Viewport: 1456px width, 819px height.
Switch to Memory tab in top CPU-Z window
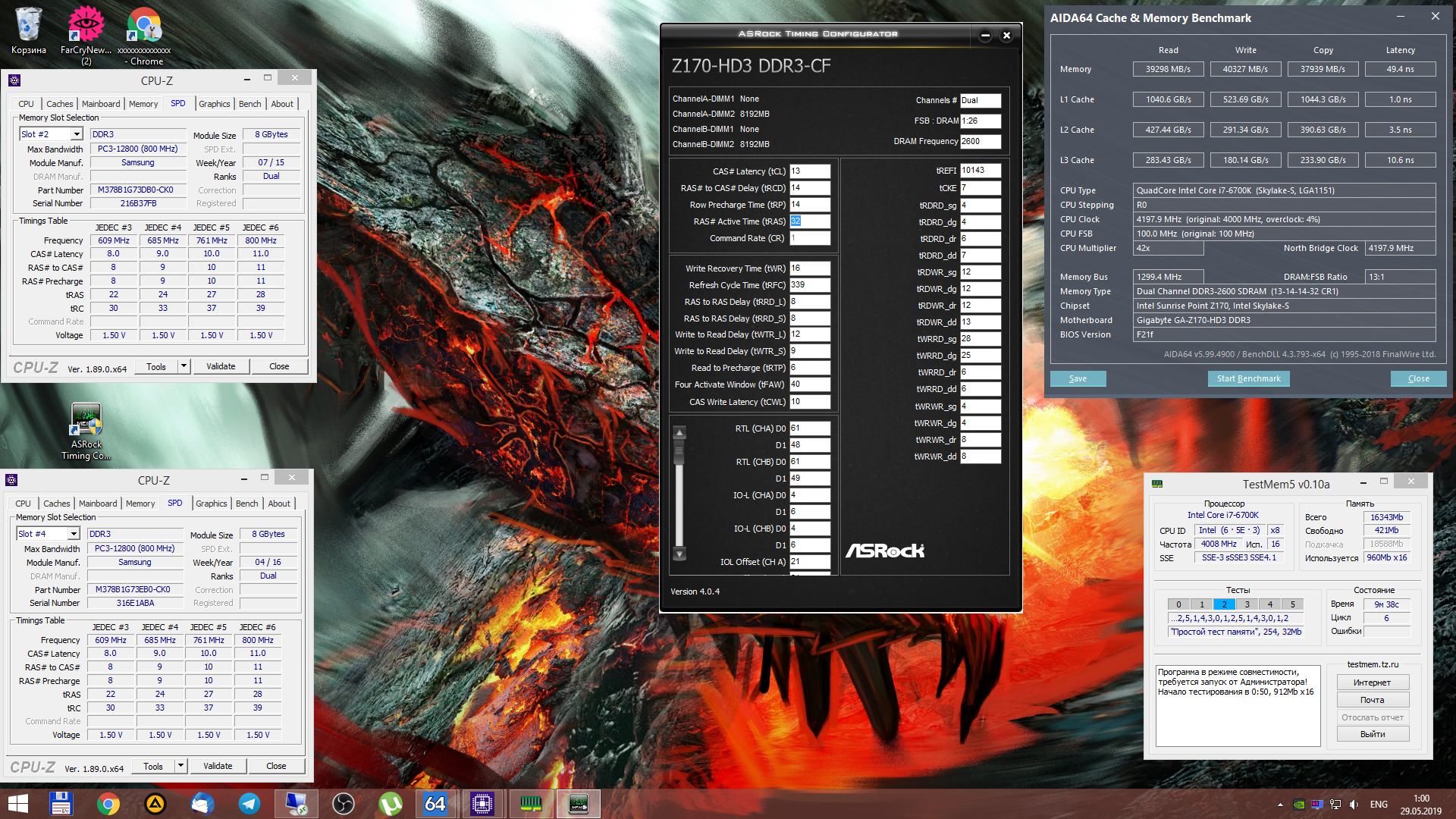(x=143, y=104)
